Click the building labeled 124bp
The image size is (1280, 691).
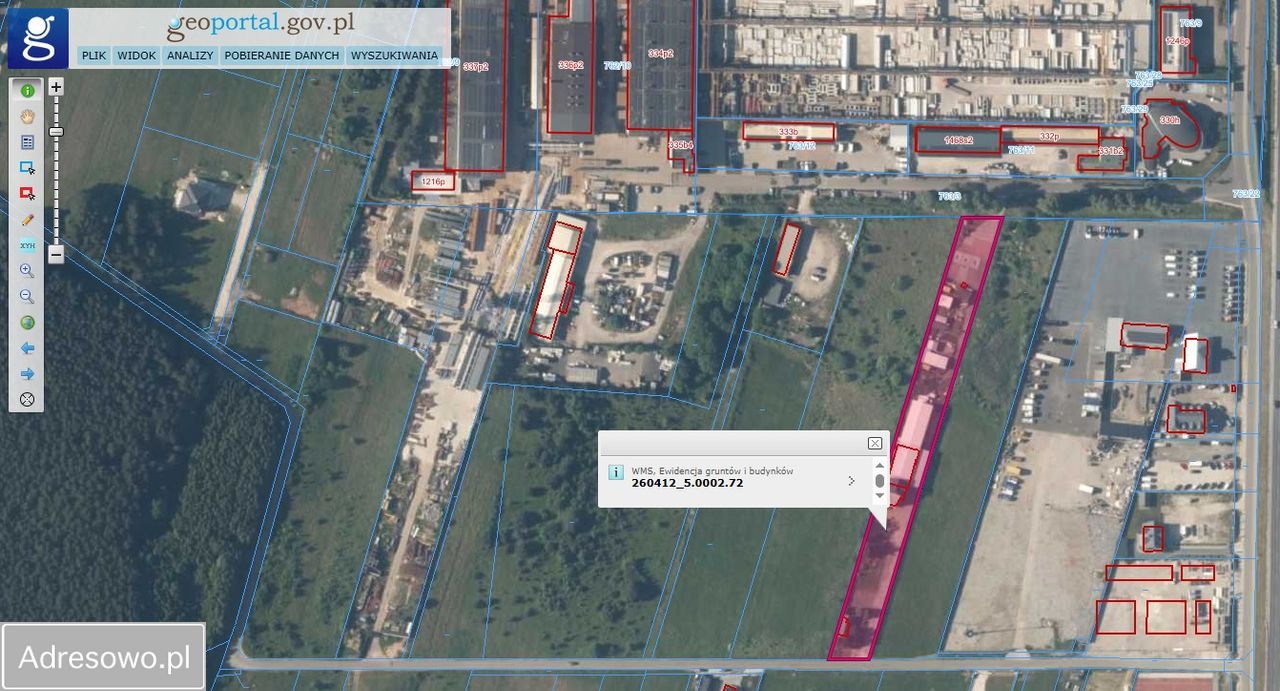(1177, 40)
